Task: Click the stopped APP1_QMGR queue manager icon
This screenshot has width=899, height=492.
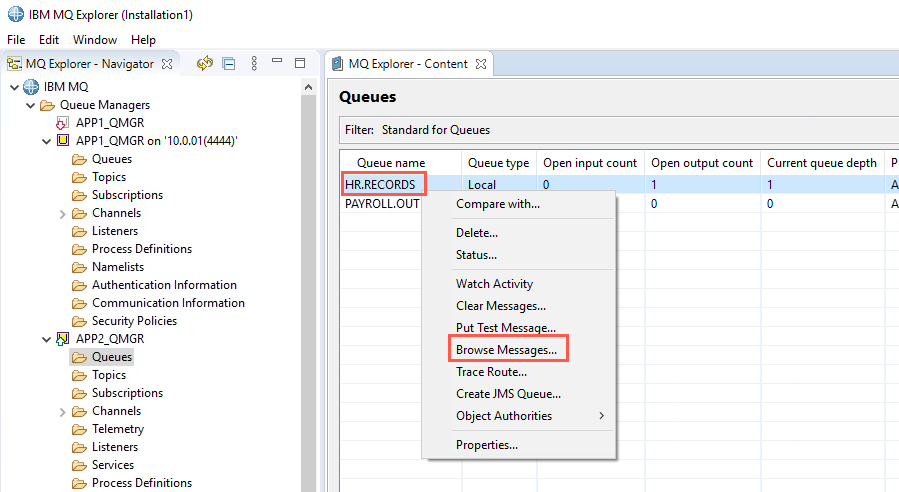Action: [x=62, y=123]
